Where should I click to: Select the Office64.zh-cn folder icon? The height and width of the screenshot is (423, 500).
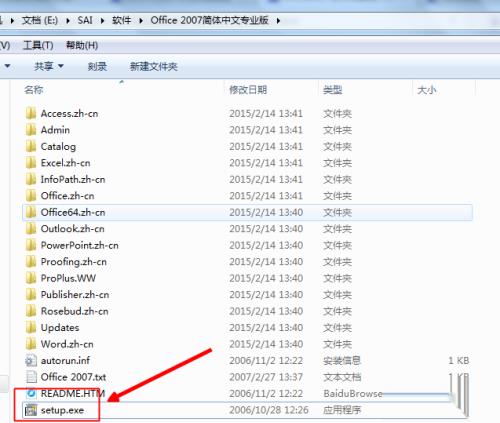coord(31,212)
